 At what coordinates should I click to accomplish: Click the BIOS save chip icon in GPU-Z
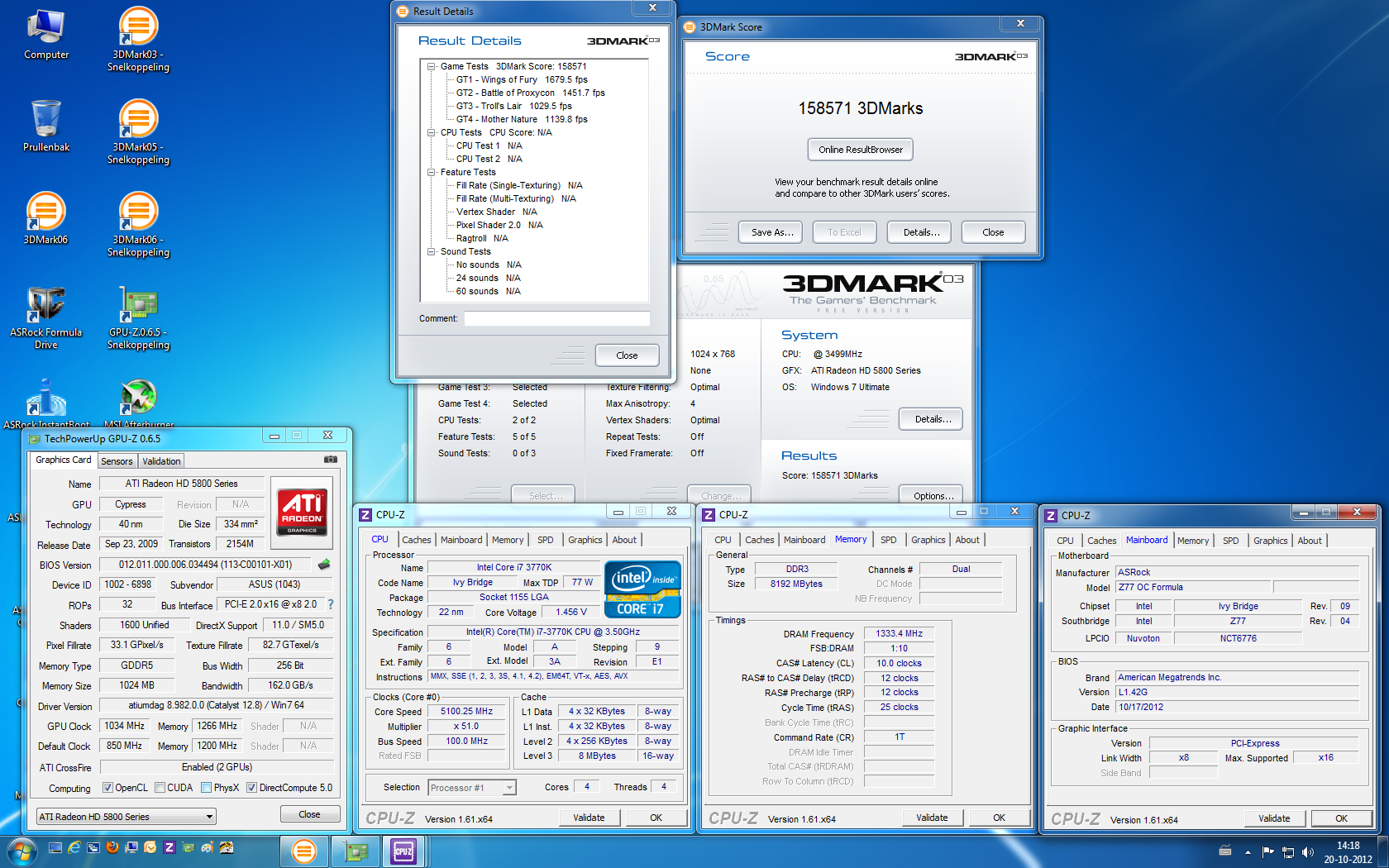click(324, 565)
